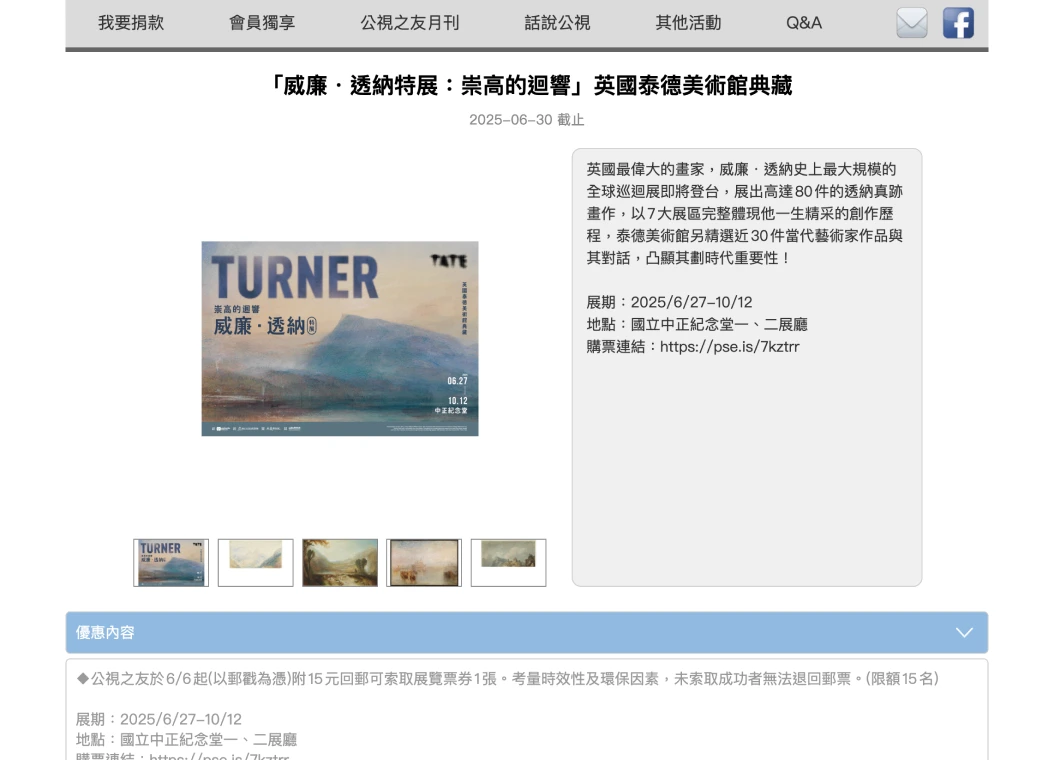
Task: Click the 英國最偉大的畫家 description paragraph
Action: pyautogui.click(x=745, y=213)
